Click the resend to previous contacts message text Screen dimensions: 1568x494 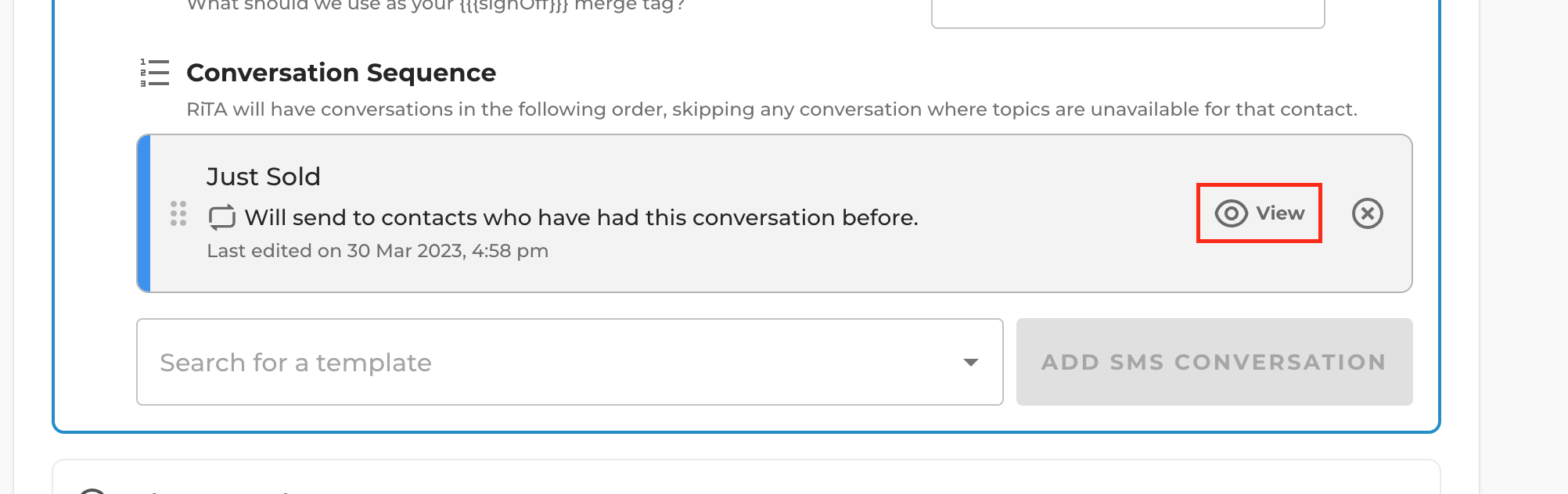point(581,217)
